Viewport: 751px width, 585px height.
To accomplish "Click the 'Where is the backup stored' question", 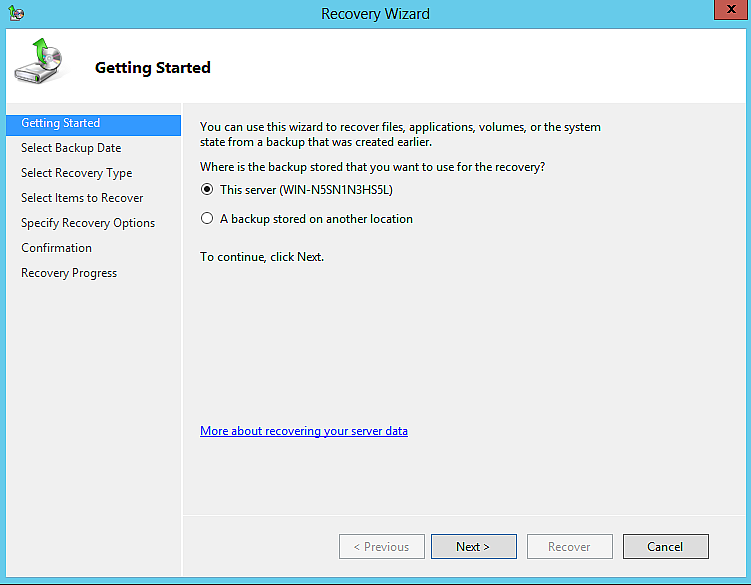I will click(372, 167).
